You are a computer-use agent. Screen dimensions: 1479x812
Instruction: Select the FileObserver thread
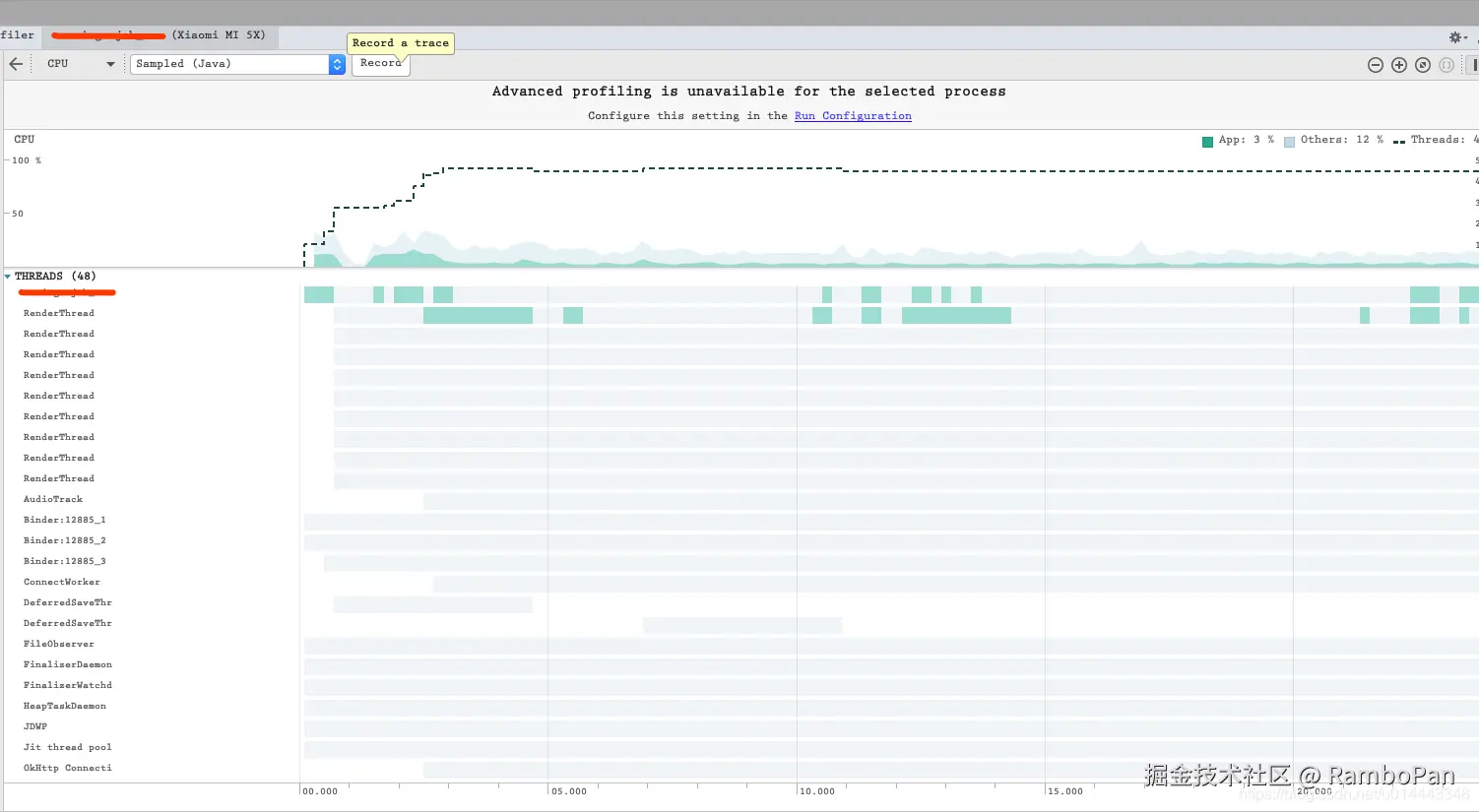pyautogui.click(x=59, y=644)
